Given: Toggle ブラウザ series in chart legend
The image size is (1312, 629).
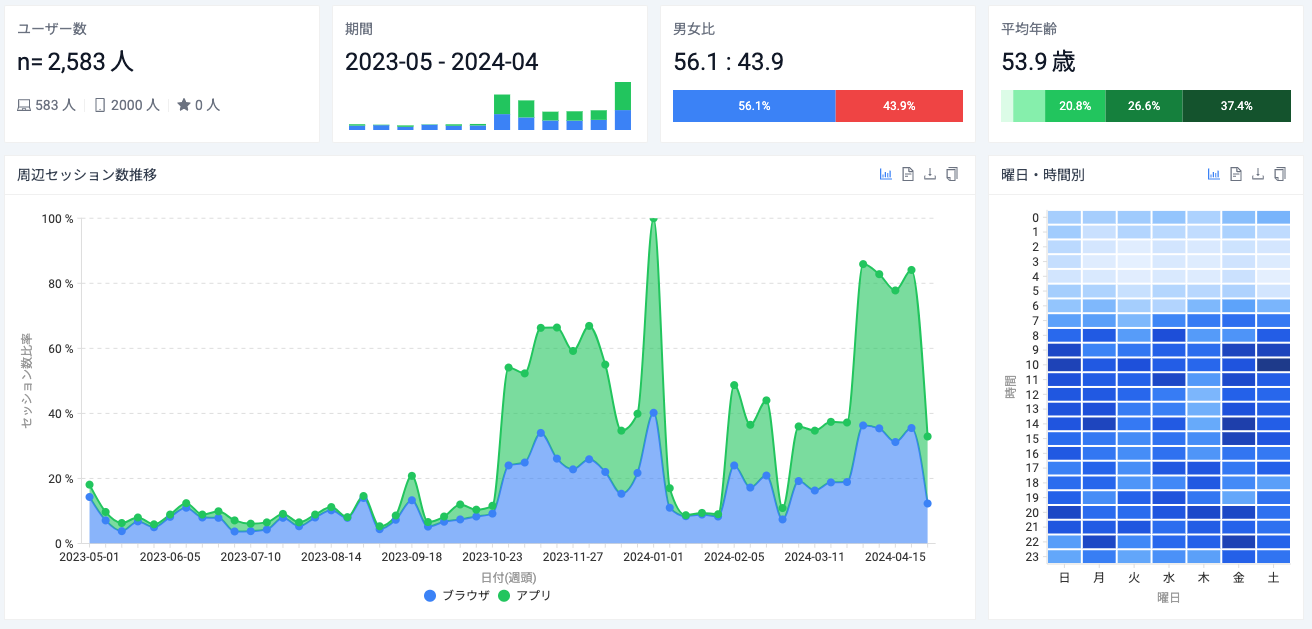Looking at the screenshot, I should [457, 595].
